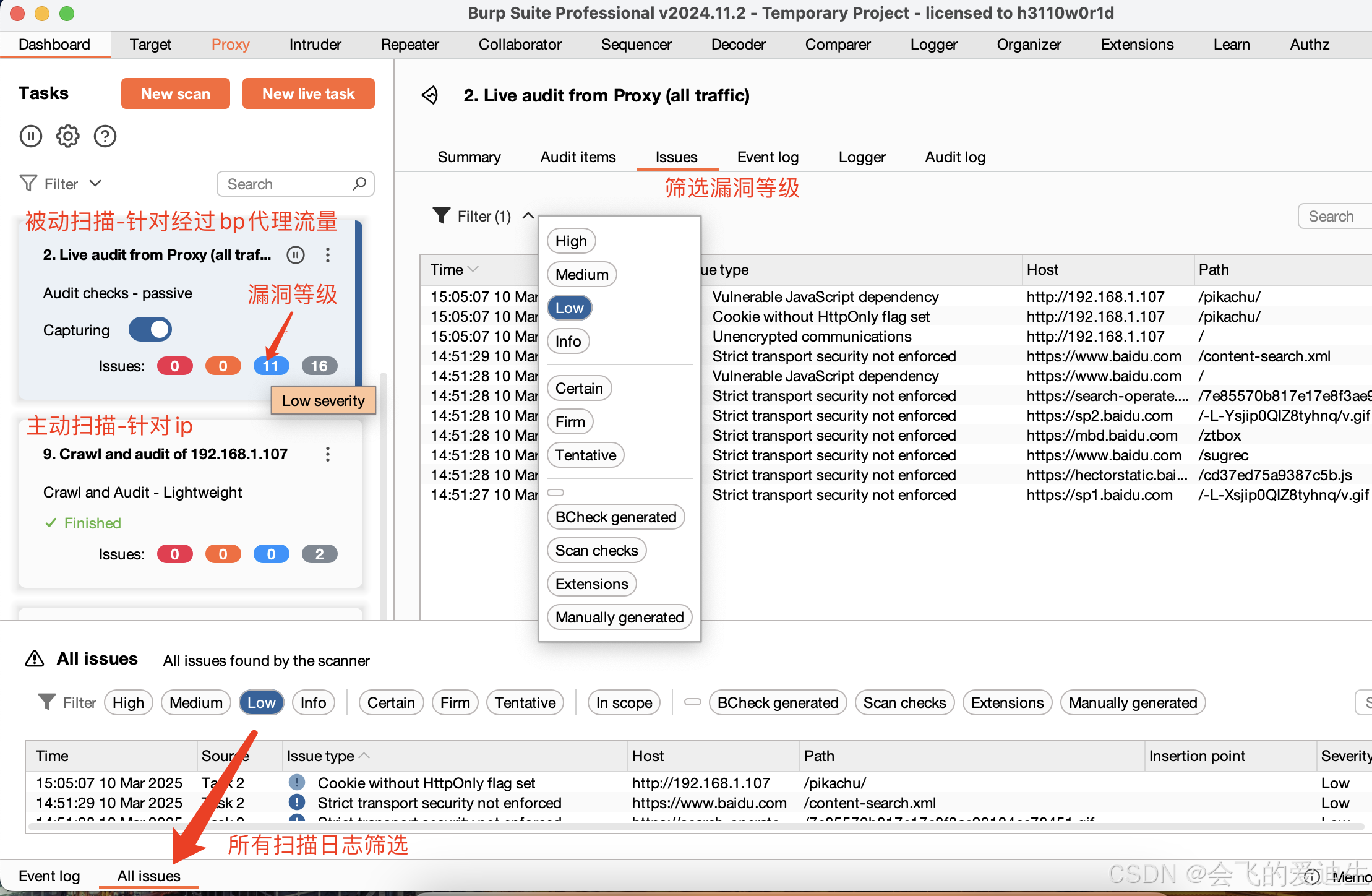
Task: Expand the Tasks Filter dropdown
Action: (x=95, y=184)
